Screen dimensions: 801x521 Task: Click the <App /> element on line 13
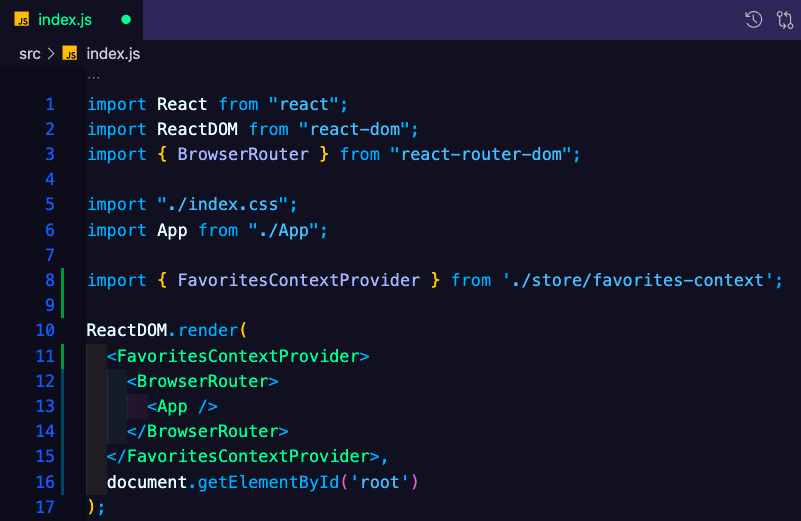(182, 407)
